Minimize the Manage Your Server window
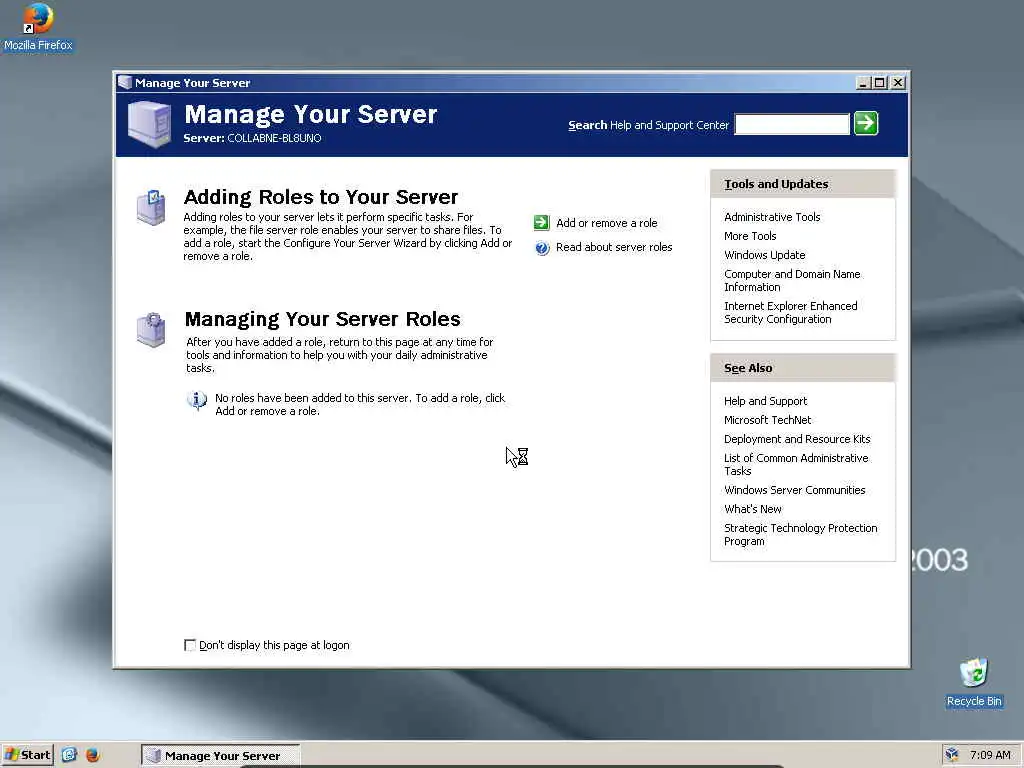1024x768 pixels. pyautogui.click(x=863, y=82)
